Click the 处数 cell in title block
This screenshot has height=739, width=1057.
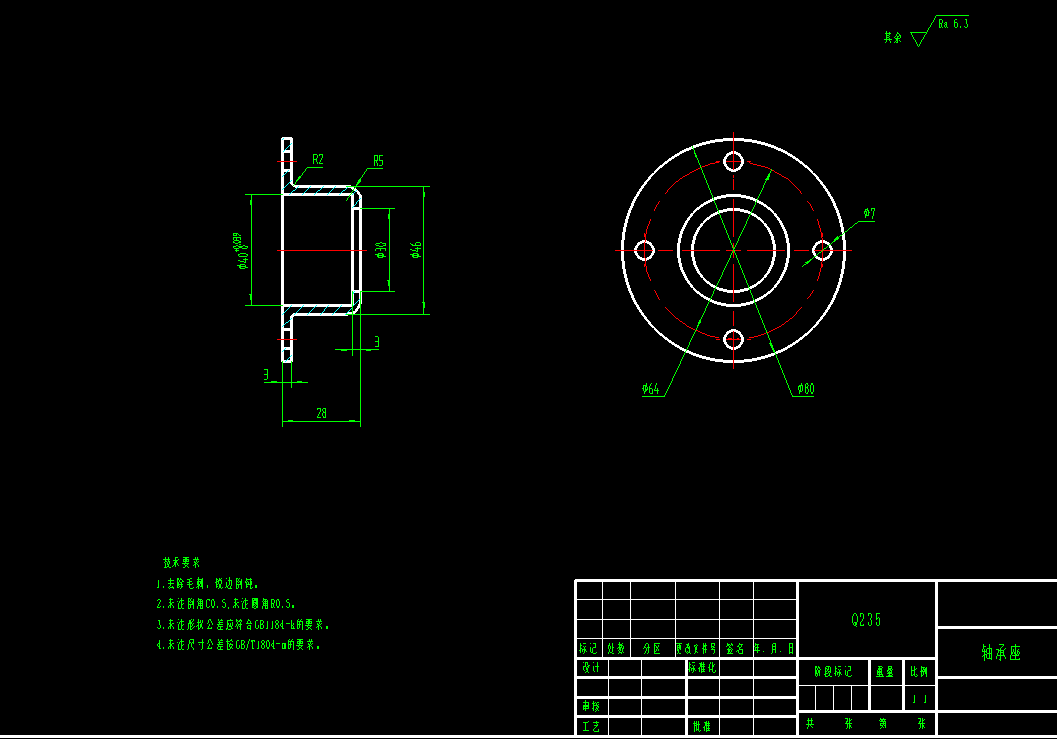coord(615,648)
